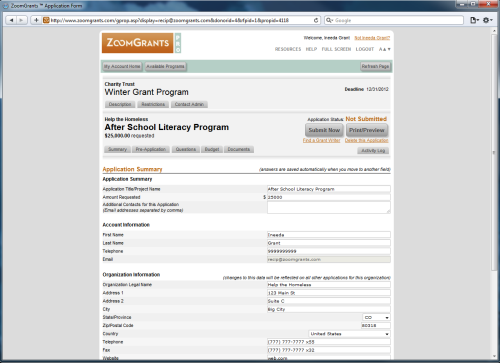500x363 pixels.
Task: Click Delete this Application link
Action: pos(367,141)
